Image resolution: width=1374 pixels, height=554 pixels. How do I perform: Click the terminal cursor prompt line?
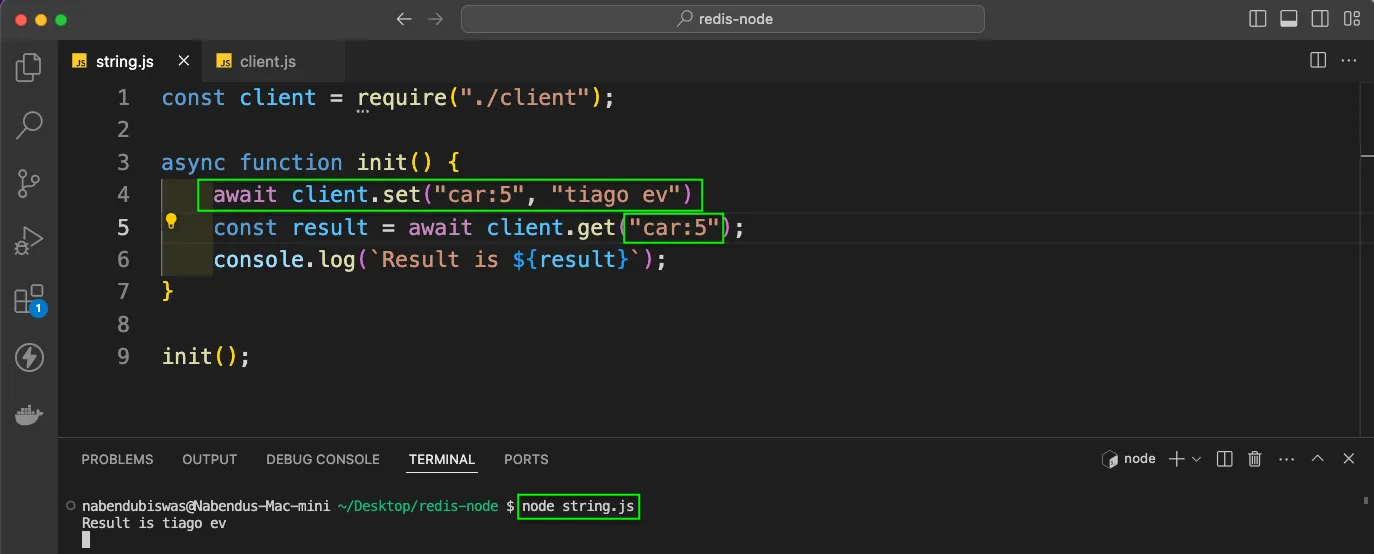[x=86, y=539]
